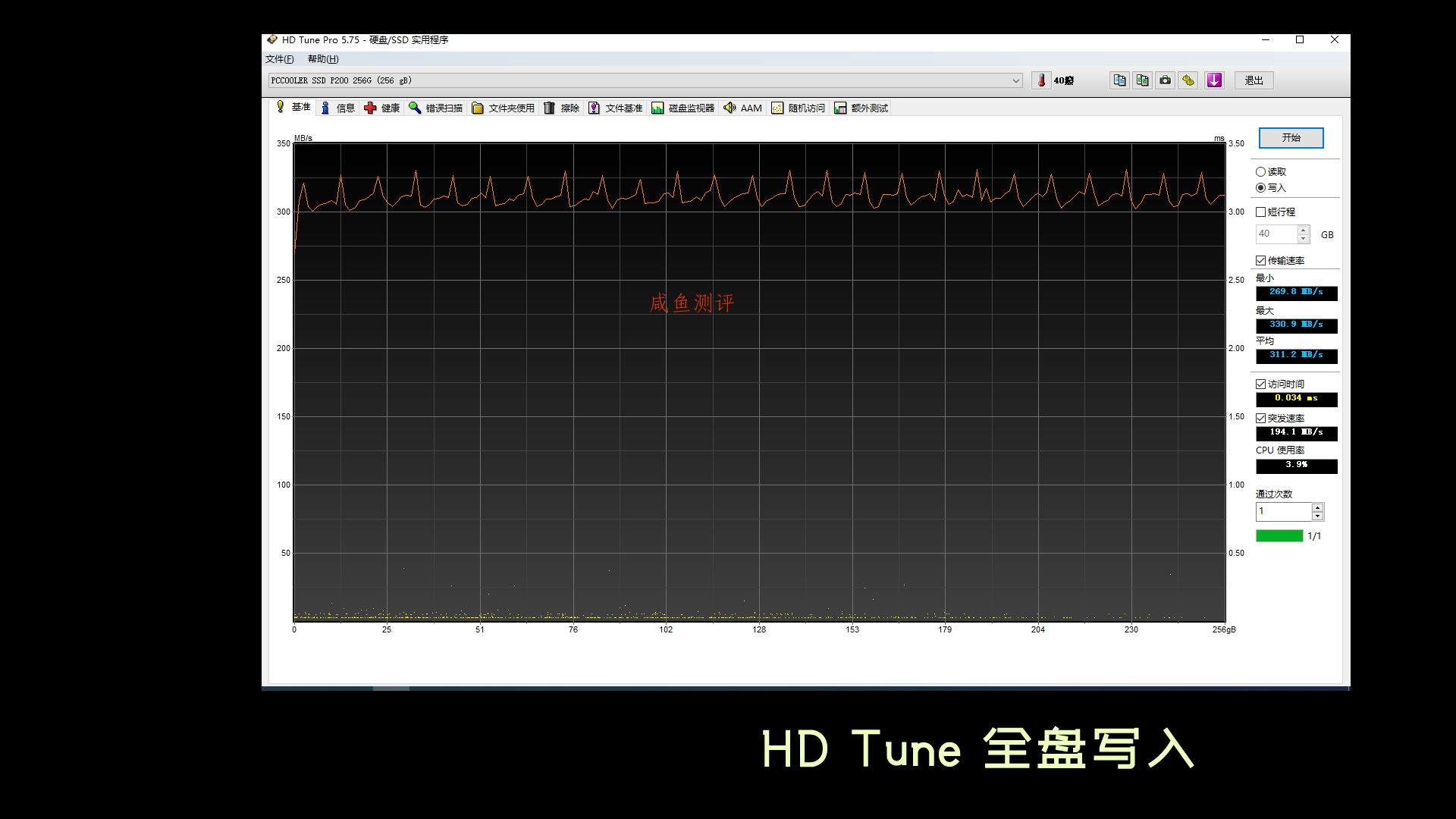This screenshot has width=1456, height=819.
Task: Increase the 通过次数 pass count
Action: coord(1317,507)
